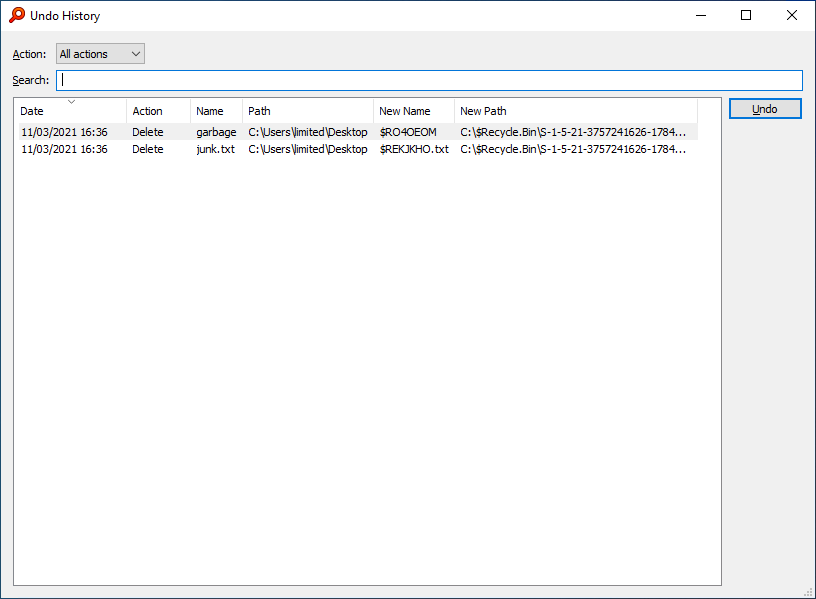The width and height of the screenshot is (816, 599).
Task: Minimize the Undo History window
Action: pyautogui.click(x=701, y=16)
